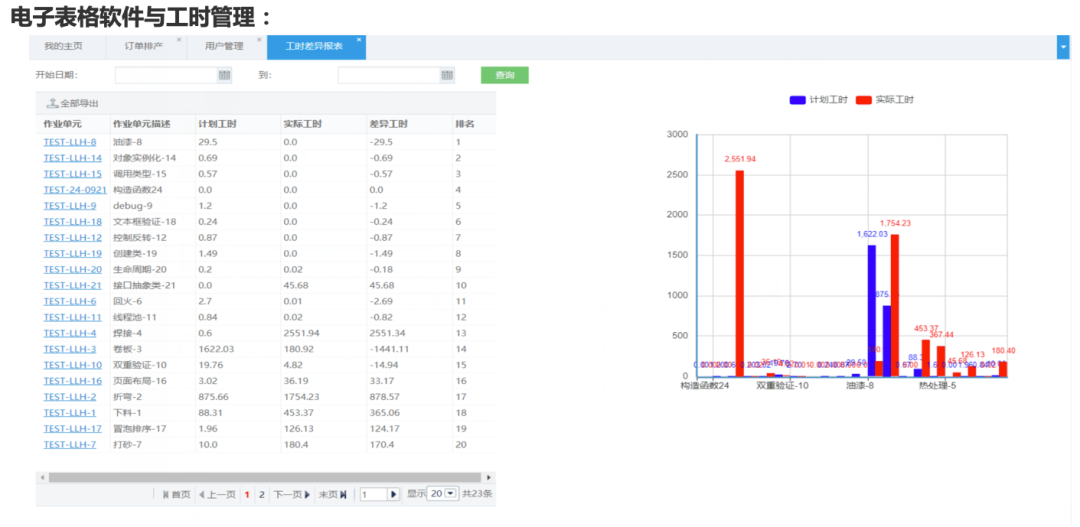Click the table horizontal scrollbar
The height and width of the screenshot is (527, 1080).
click(x=264, y=477)
